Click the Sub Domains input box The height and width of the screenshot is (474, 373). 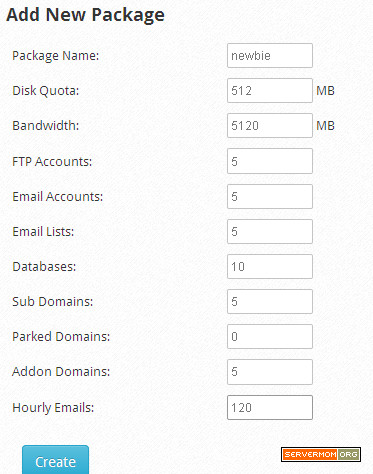(270, 301)
